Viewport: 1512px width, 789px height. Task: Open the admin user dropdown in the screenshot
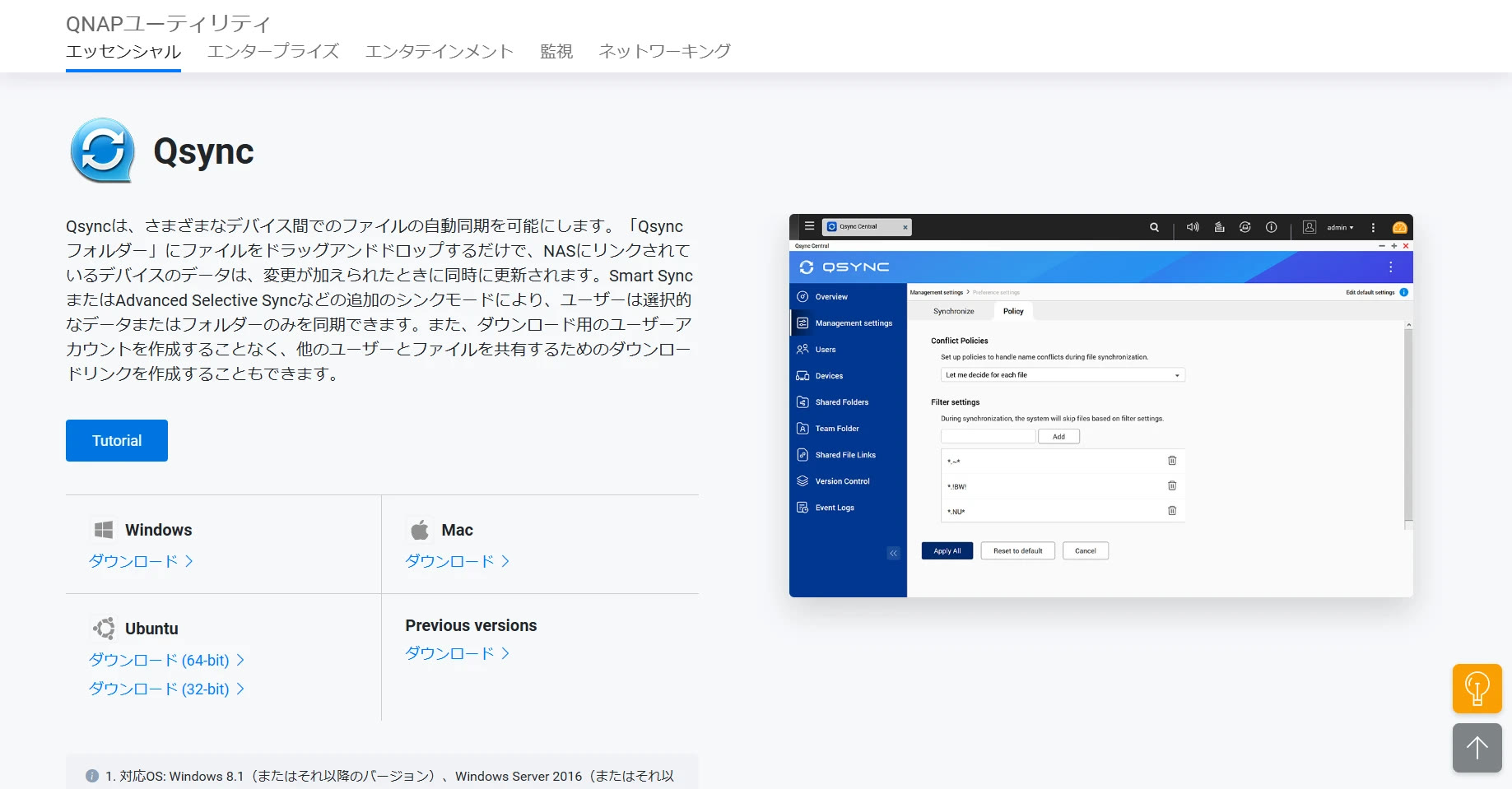(x=1339, y=227)
